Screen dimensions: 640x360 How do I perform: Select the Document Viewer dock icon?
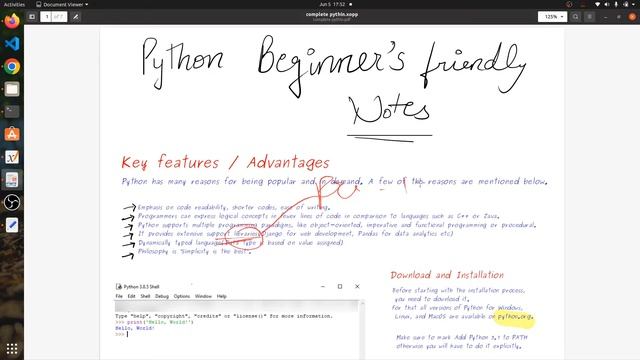point(12,180)
